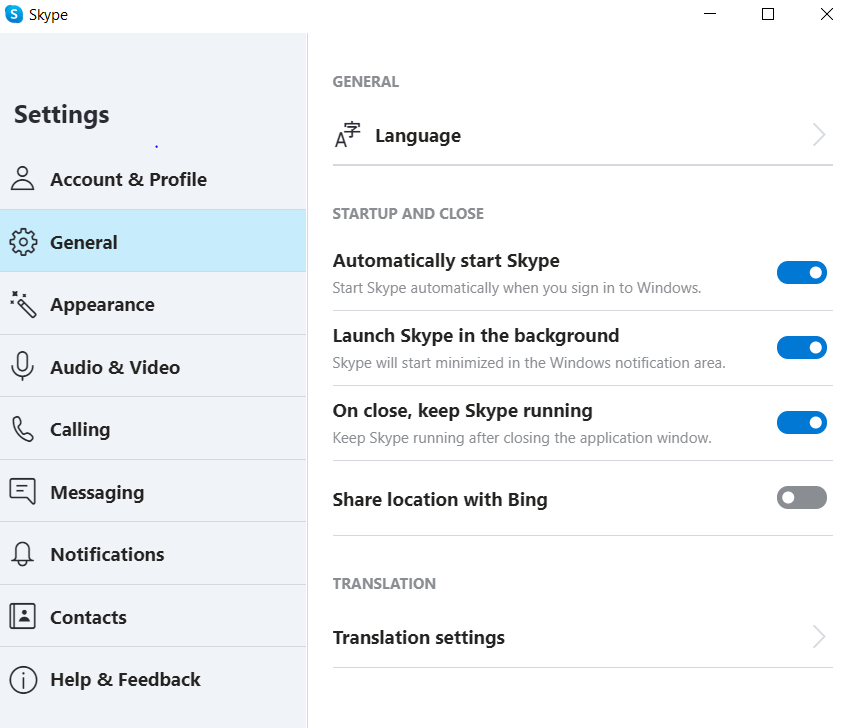The image size is (856, 728).
Task: Enable Share location with Bing
Action: (801, 498)
